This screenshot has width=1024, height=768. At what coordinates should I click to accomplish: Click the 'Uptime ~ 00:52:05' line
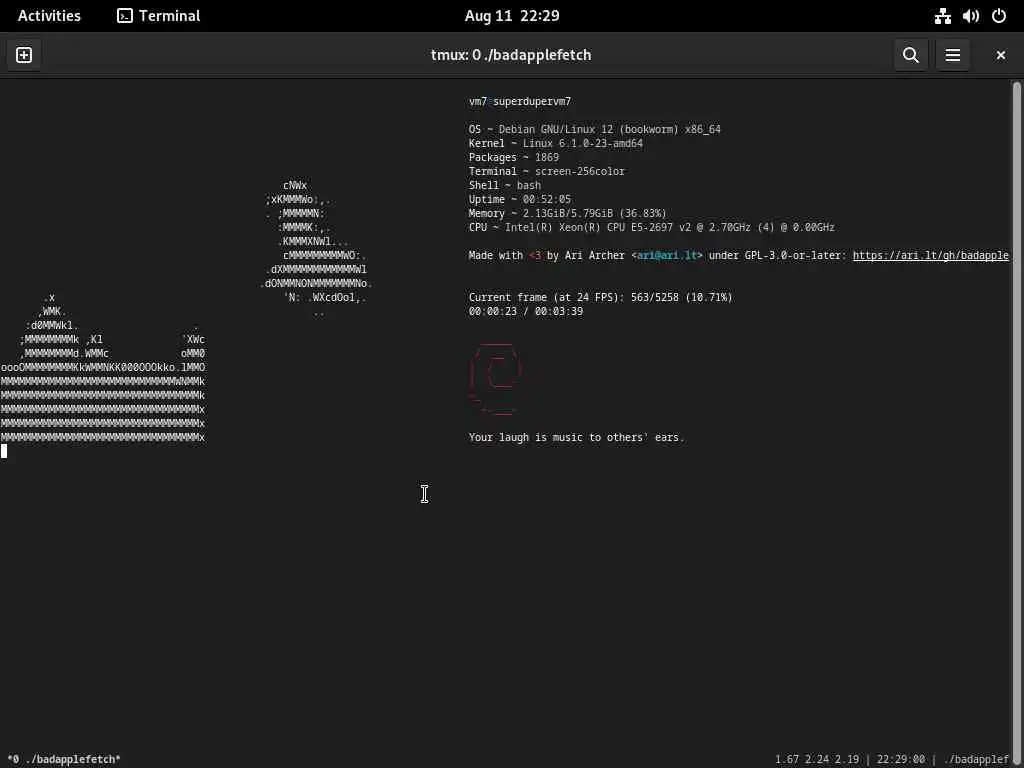(520, 199)
